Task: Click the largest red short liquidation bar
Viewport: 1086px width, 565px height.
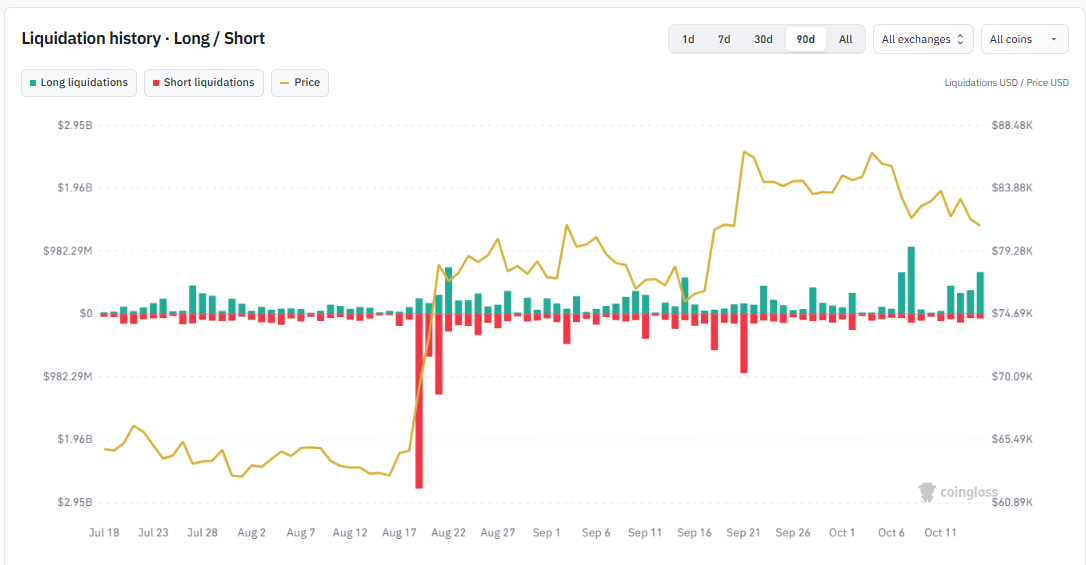Action: point(419,402)
